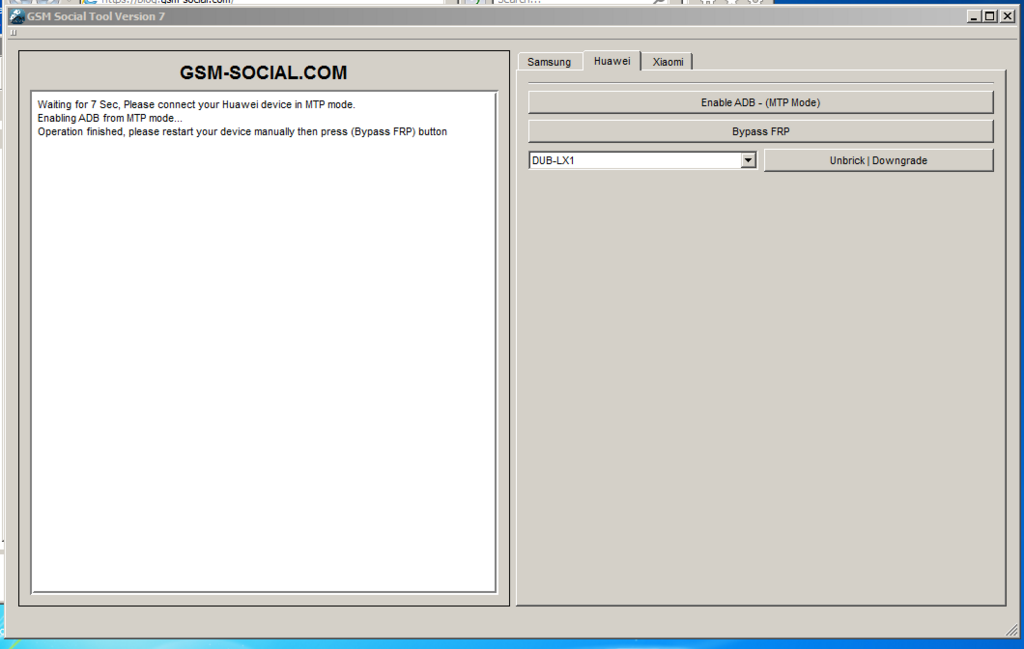The height and width of the screenshot is (649, 1024).
Task: Click the 'Operation finished' log line
Action: 242,132
